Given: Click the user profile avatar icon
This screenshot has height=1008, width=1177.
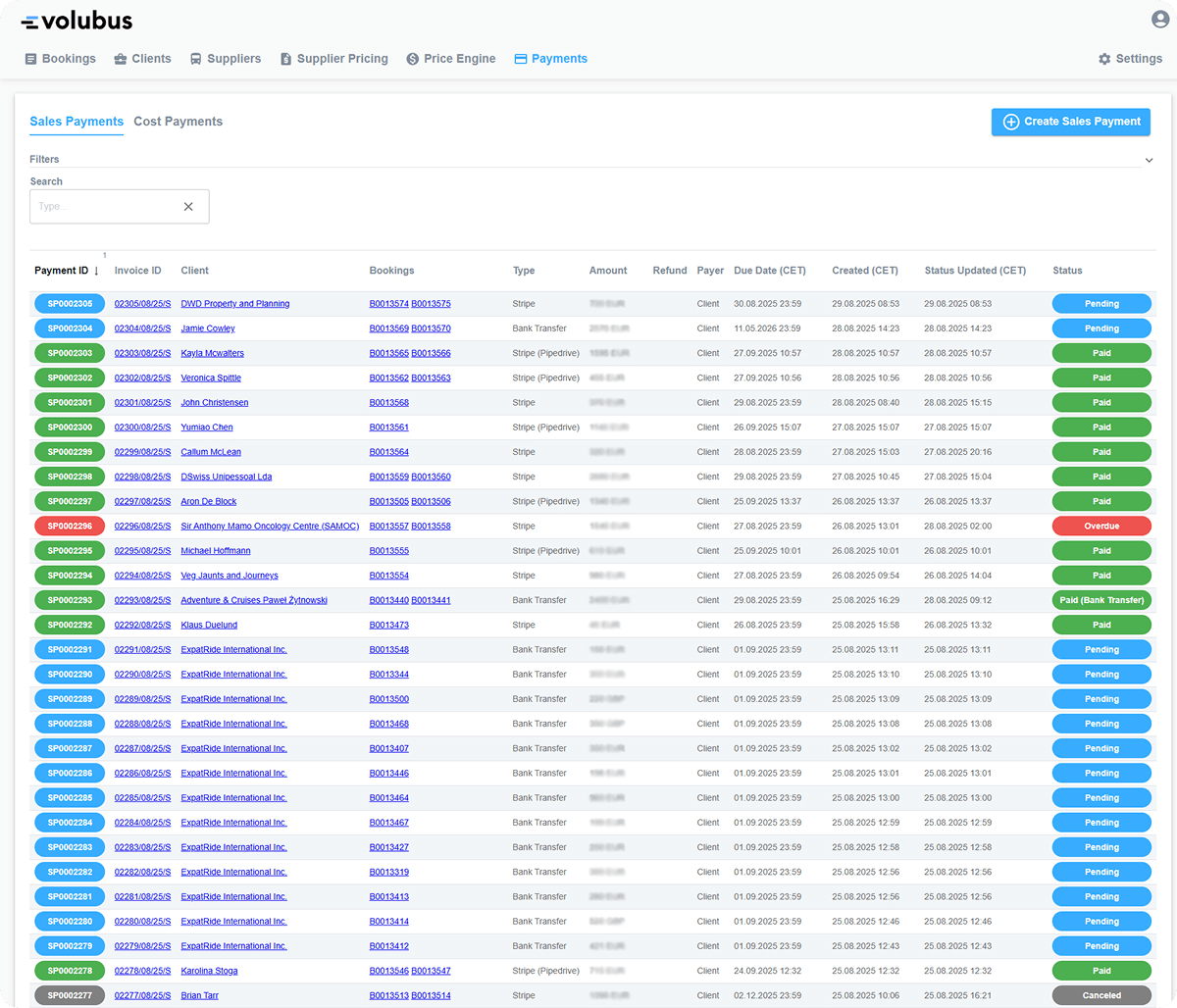Looking at the screenshot, I should 1159,20.
